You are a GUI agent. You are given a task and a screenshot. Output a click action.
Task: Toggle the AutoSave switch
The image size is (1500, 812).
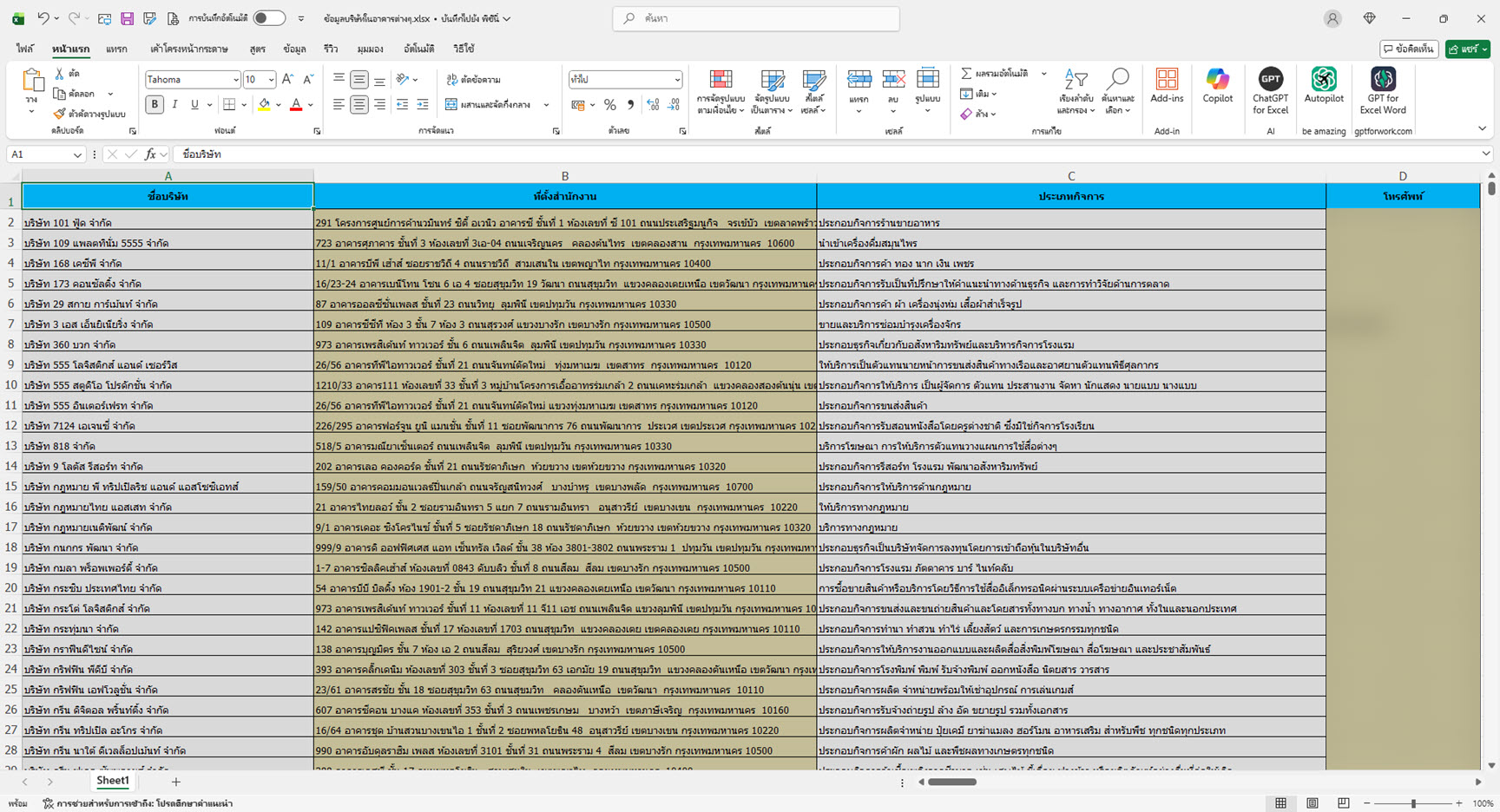[x=269, y=18]
